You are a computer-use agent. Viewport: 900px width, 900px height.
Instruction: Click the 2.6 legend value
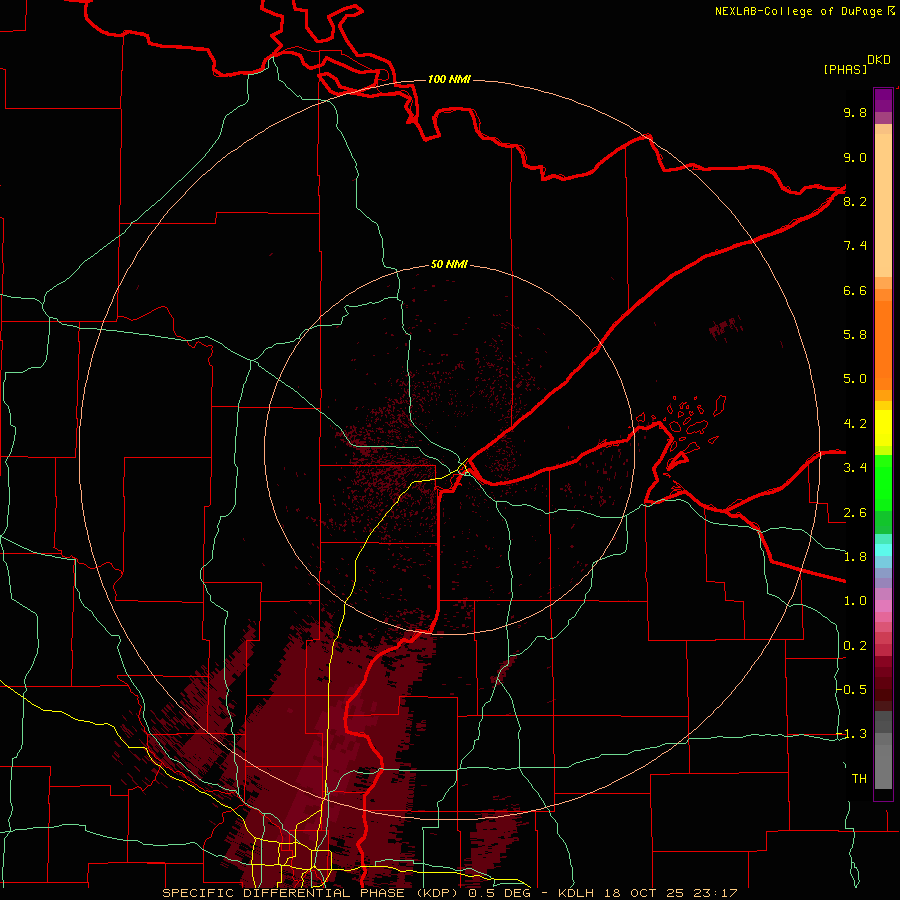pos(855,512)
